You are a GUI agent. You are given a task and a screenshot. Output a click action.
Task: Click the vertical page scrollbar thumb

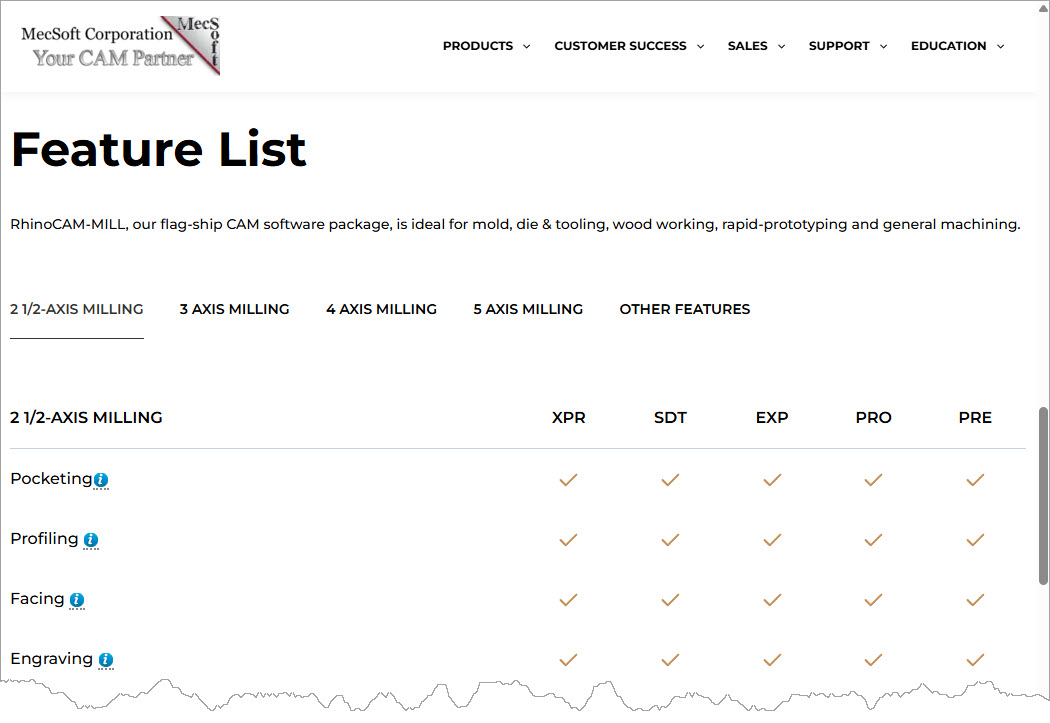click(1043, 495)
